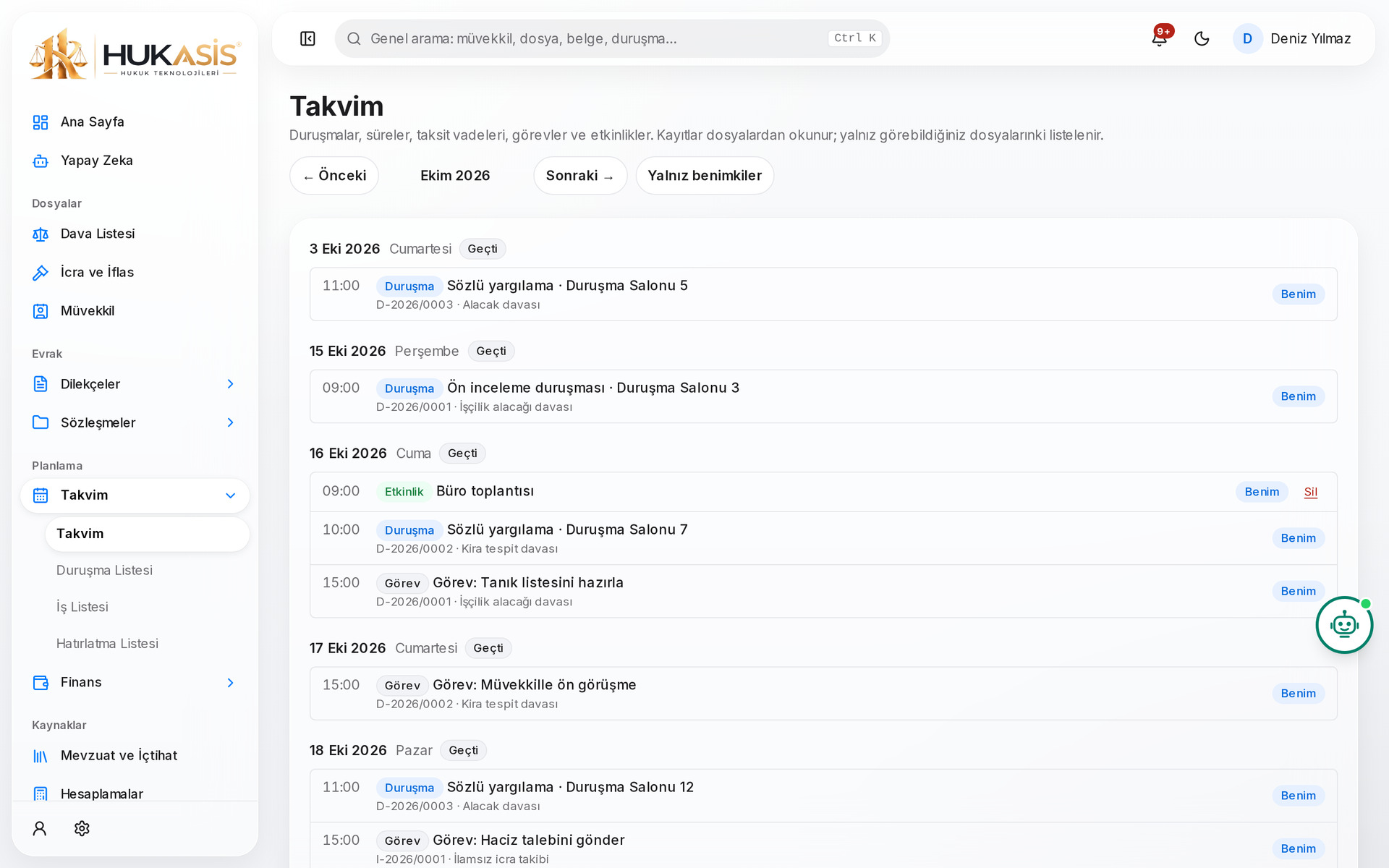
Task: Open Görev: Tanık listesini hazırla entry
Action: click(x=823, y=591)
